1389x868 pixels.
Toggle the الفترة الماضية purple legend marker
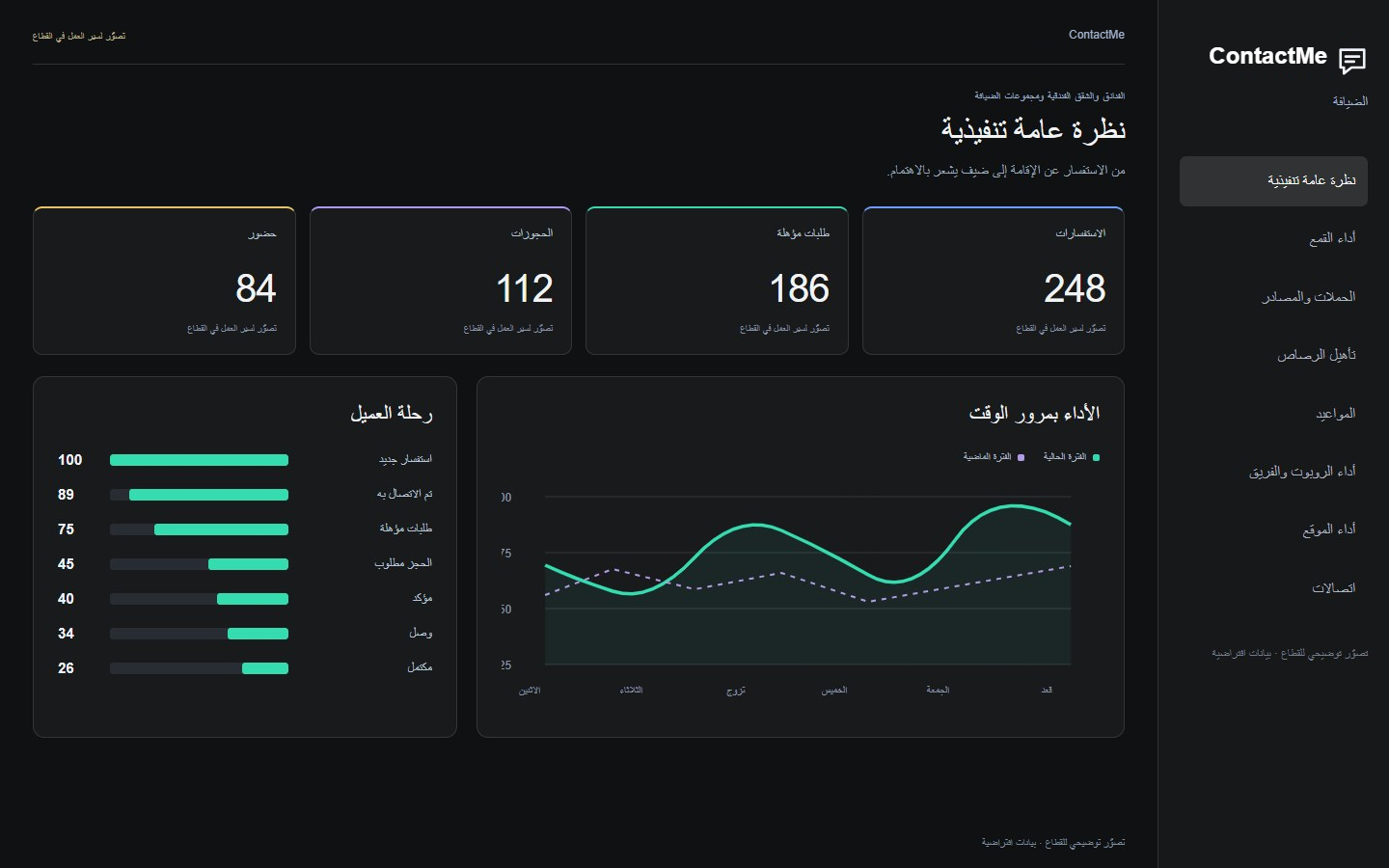(x=1021, y=457)
